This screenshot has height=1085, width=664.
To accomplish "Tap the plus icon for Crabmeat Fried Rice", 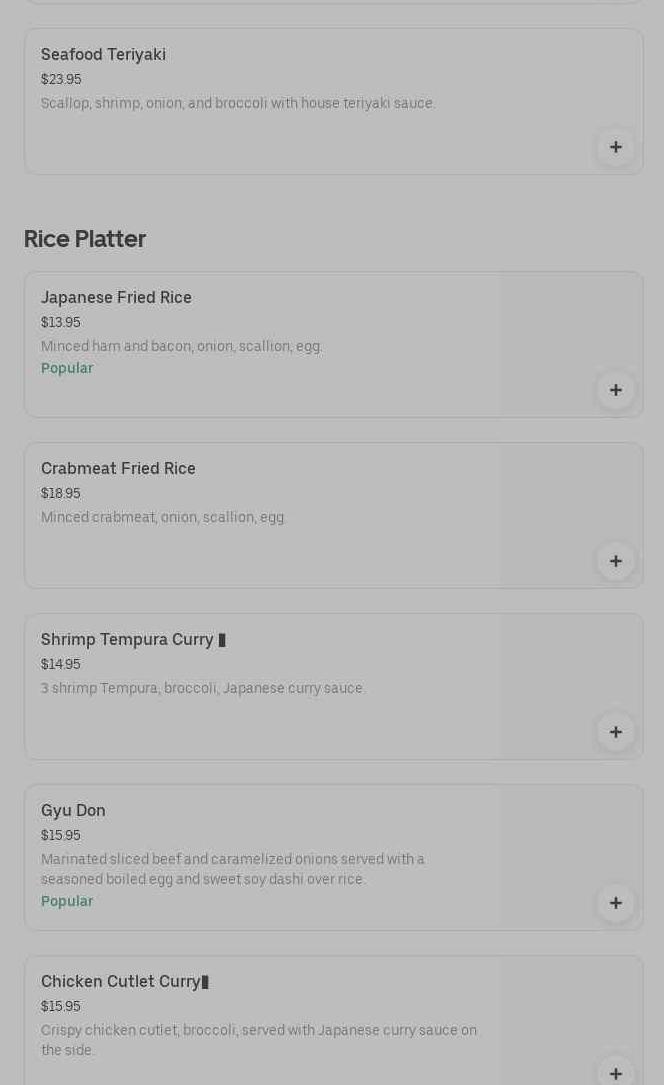I will [x=615, y=561].
